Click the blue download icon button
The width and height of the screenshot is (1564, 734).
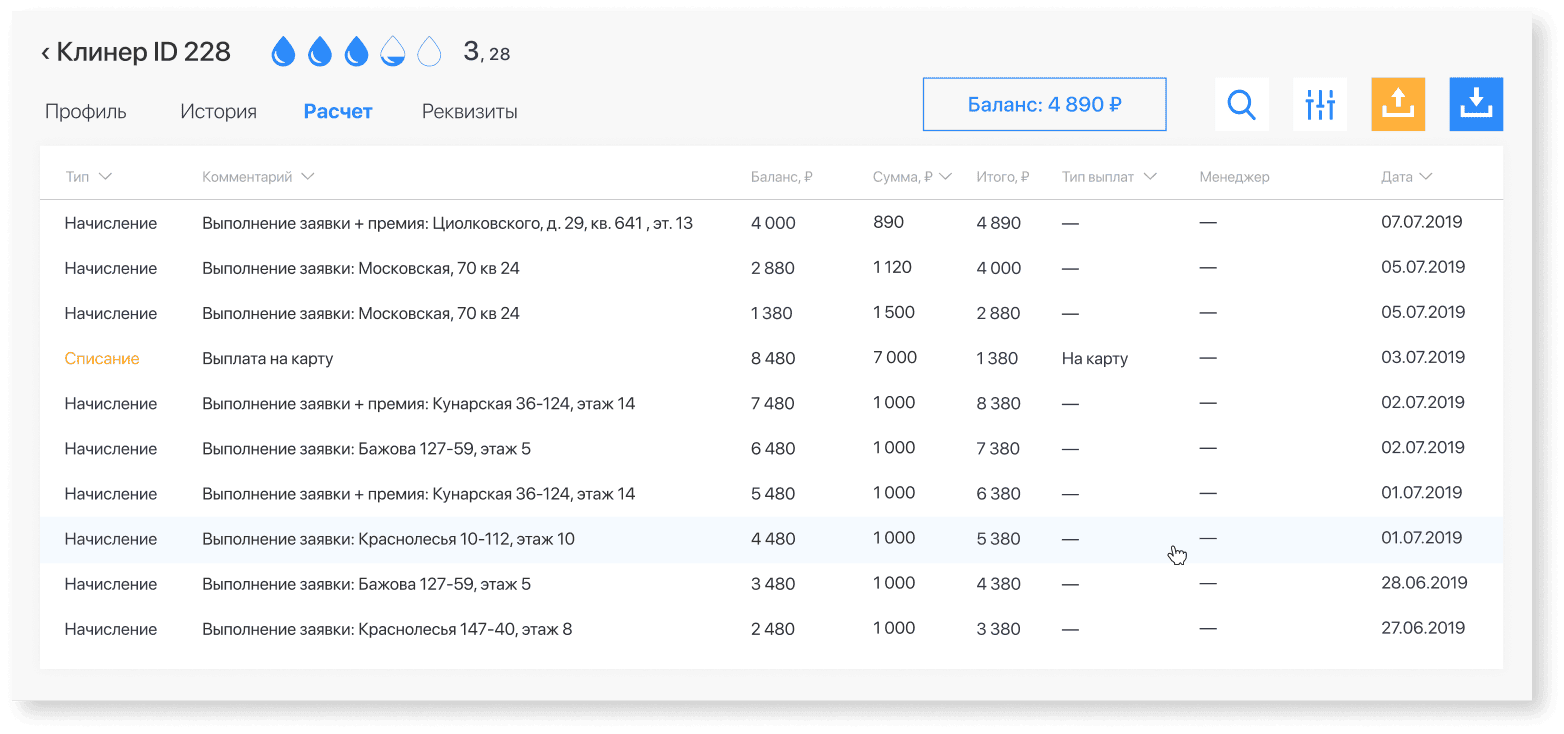point(1476,104)
